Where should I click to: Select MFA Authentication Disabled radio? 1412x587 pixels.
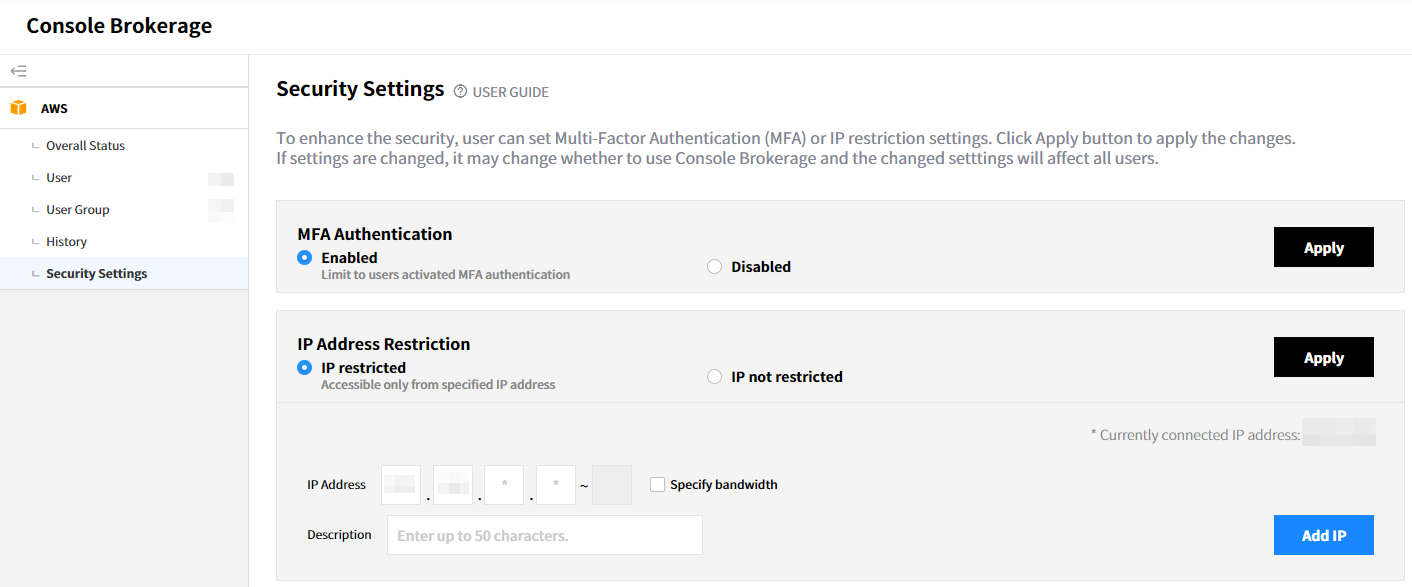coord(714,267)
